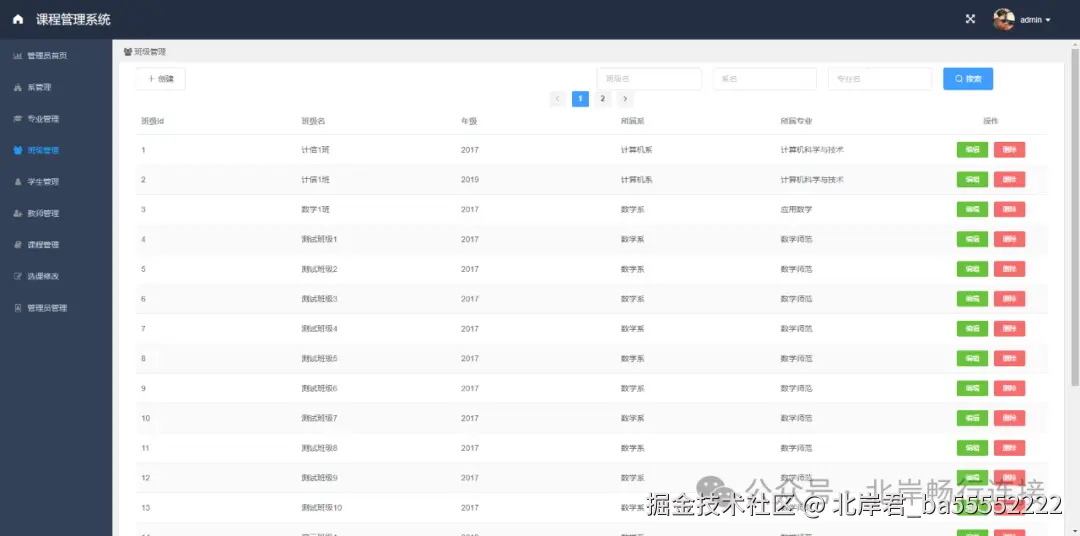The image size is (1080, 536).
Task: Focus the 专业名 search field
Action: (x=880, y=79)
